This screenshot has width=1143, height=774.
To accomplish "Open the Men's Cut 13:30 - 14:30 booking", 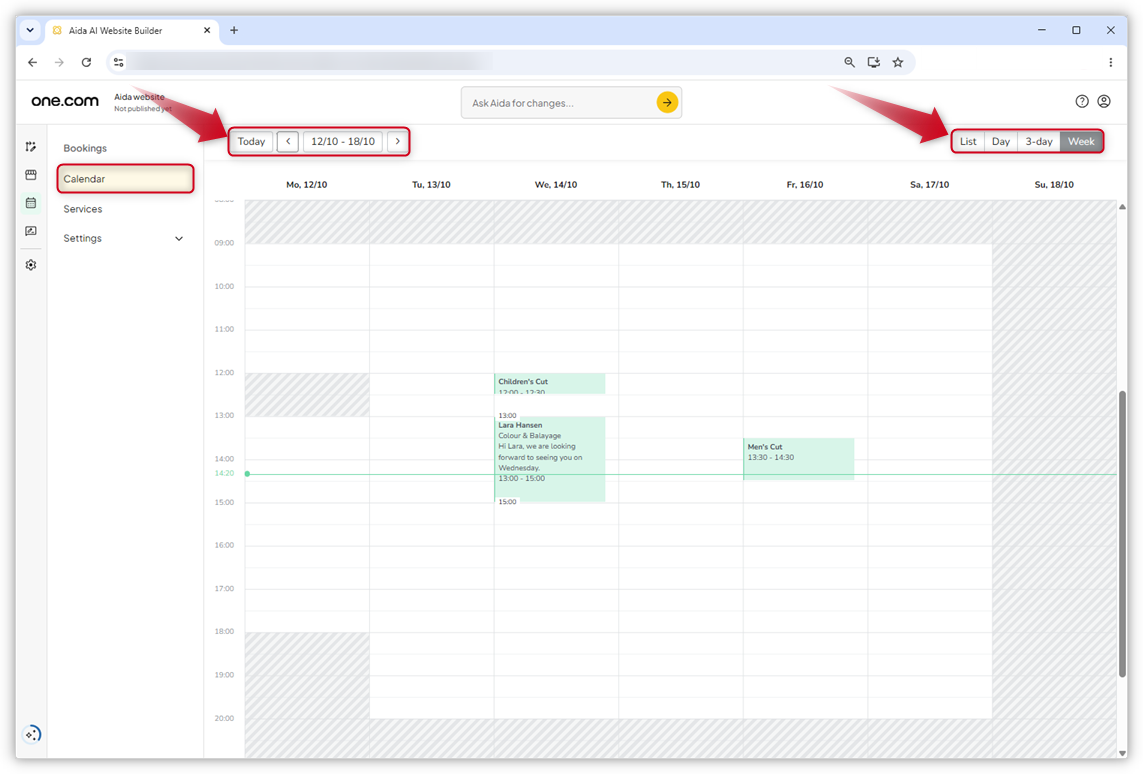I will point(798,458).
